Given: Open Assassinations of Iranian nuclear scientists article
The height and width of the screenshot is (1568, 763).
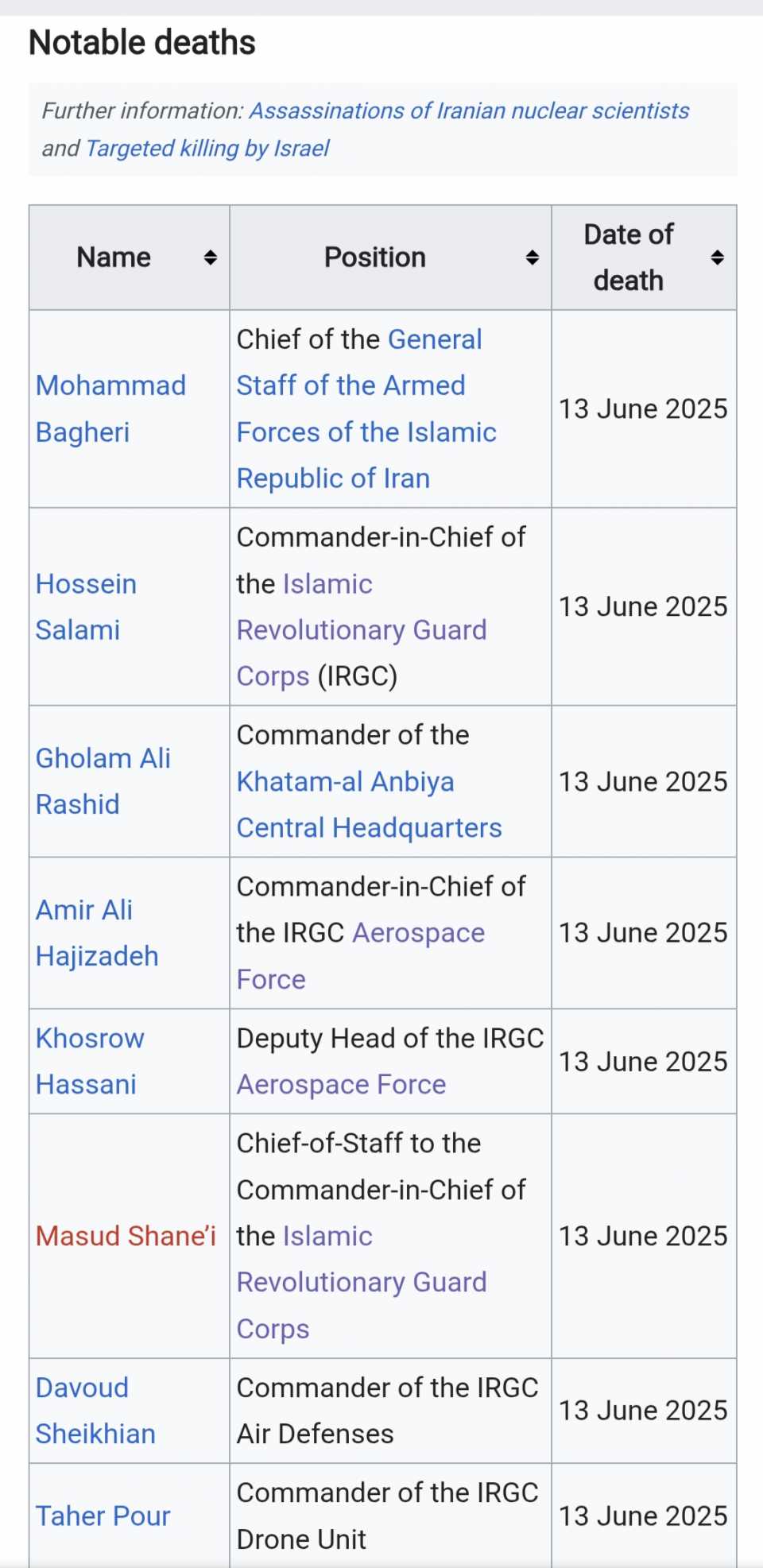Looking at the screenshot, I should click(469, 110).
